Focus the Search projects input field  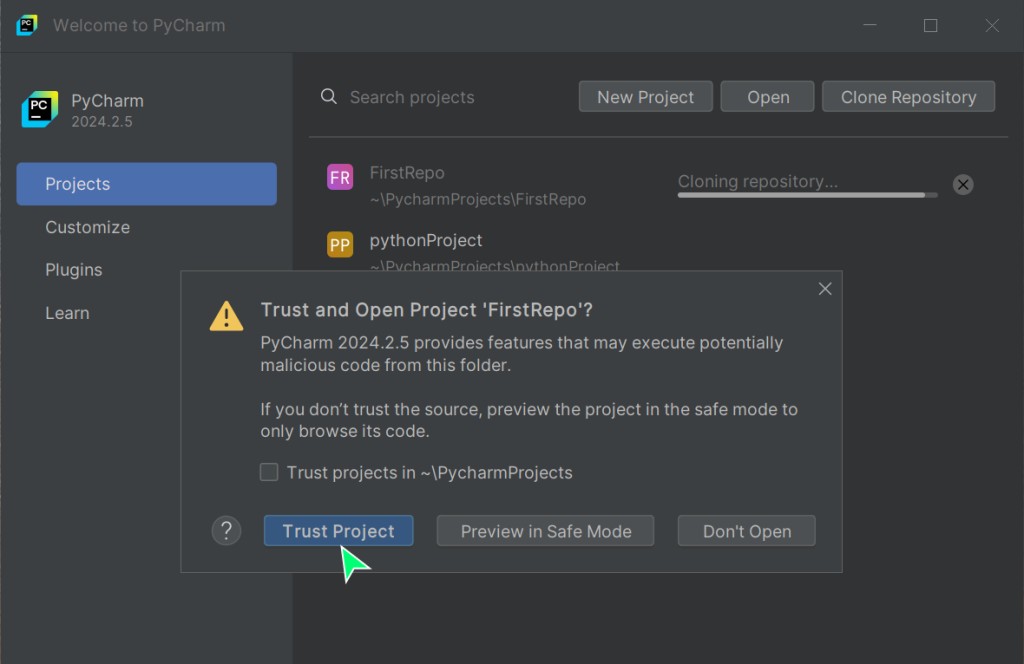coord(450,97)
